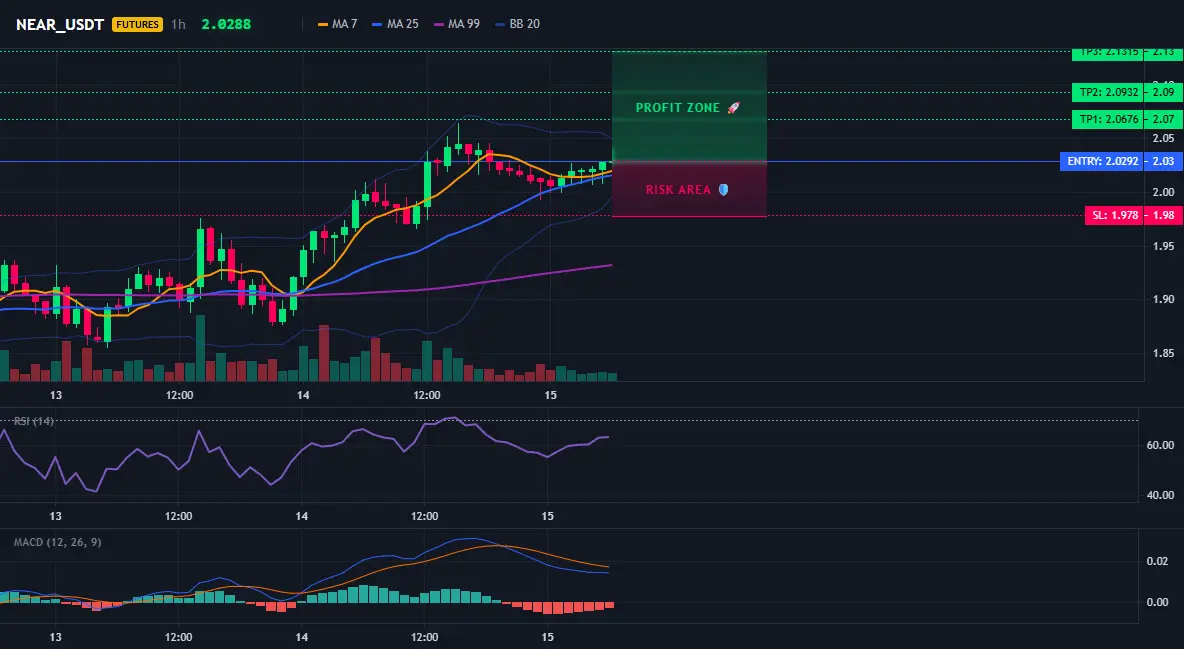
Task: Click the 1.95 price axis value
Action: 1164,246
